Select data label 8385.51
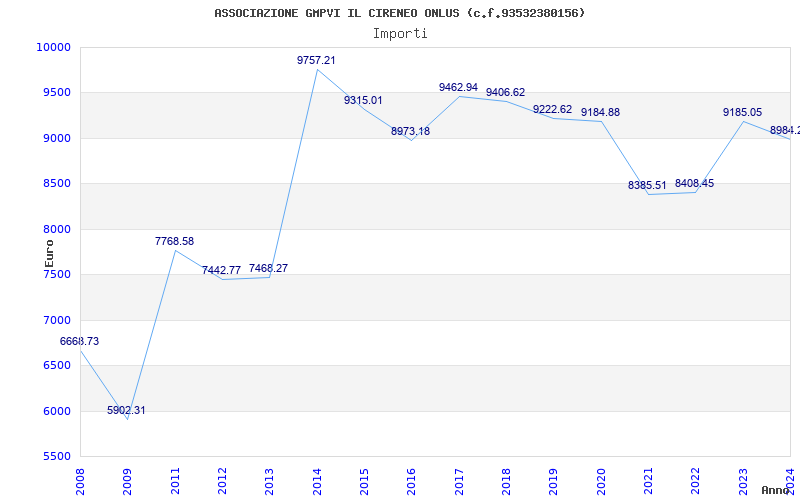The height and width of the screenshot is (500, 800). [x=647, y=185]
